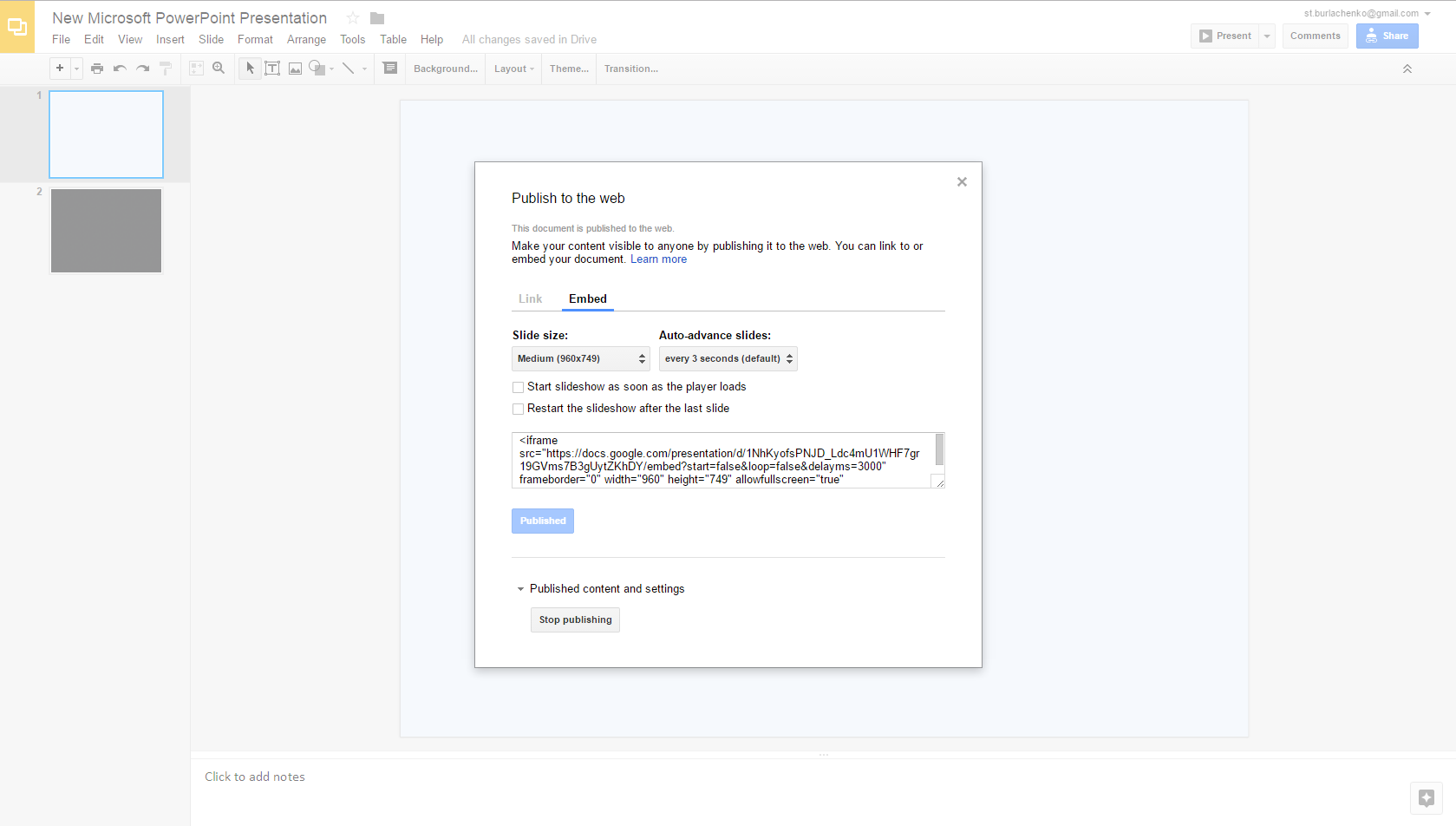Viewport: 1456px width, 826px height.
Task: Switch to the Embed tab
Action: pyautogui.click(x=588, y=298)
